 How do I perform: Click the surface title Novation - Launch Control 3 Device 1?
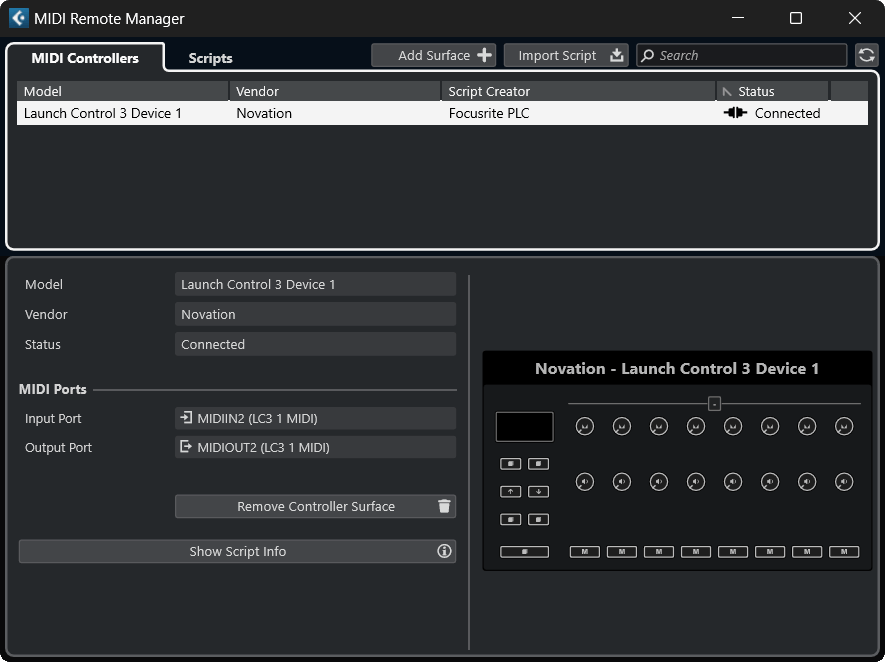click(x=677, y=369)
